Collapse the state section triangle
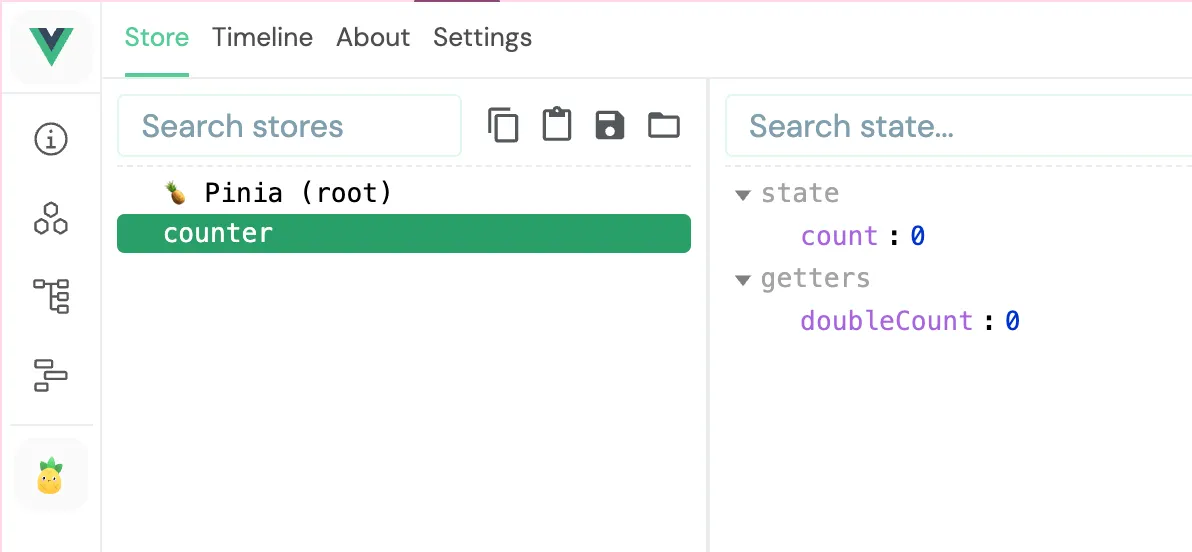1192x552 pixels. point(743,195)
